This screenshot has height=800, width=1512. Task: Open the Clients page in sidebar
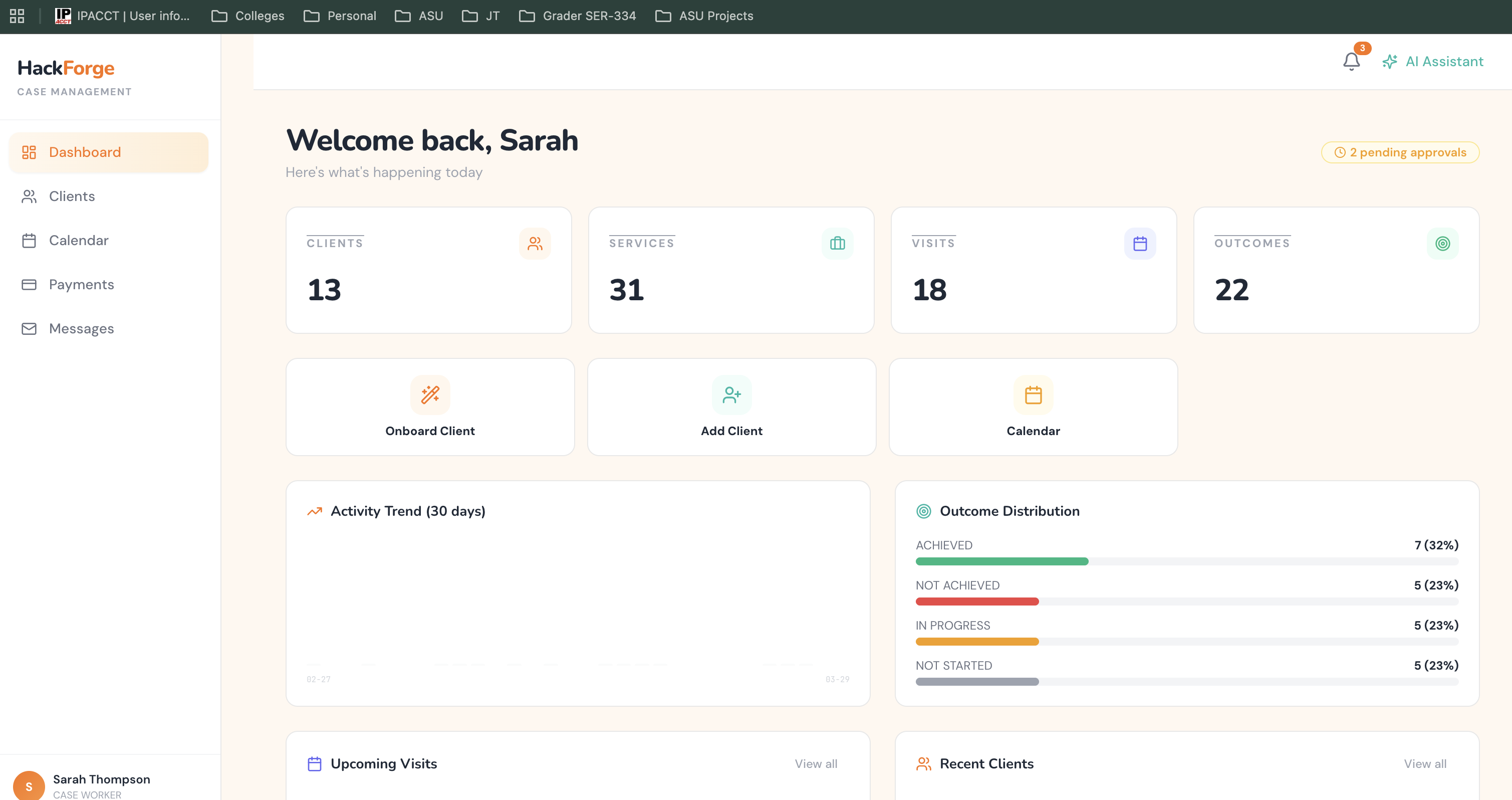72,196
